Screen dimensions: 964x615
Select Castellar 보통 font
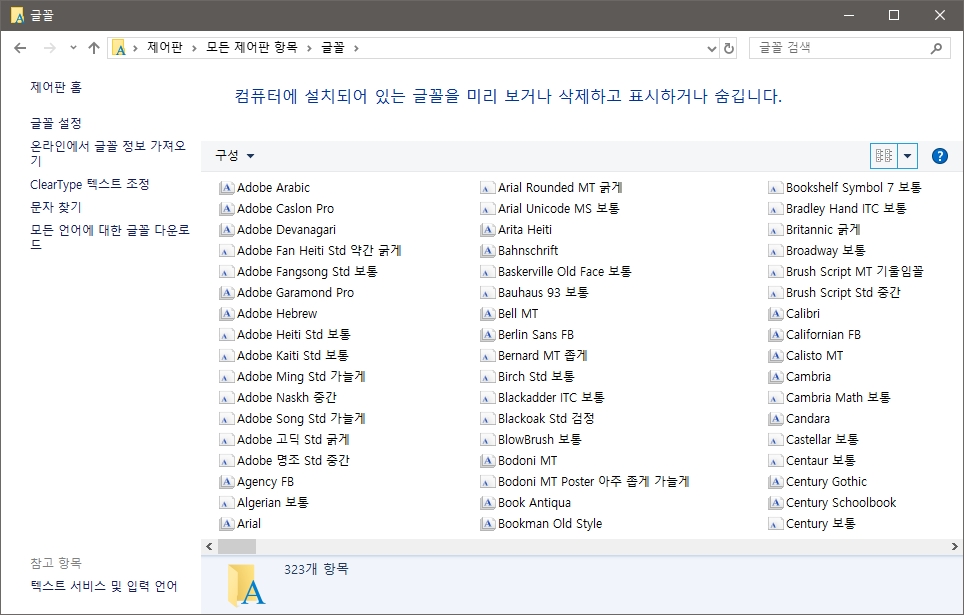tap(813, 440)
